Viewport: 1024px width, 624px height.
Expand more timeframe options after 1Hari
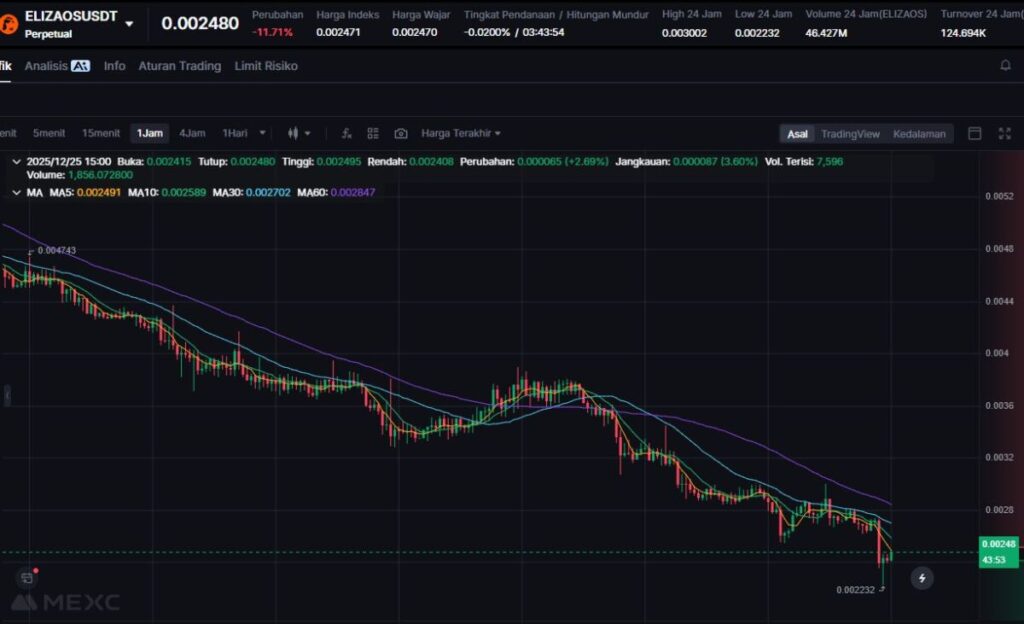[x=263, y=133]
